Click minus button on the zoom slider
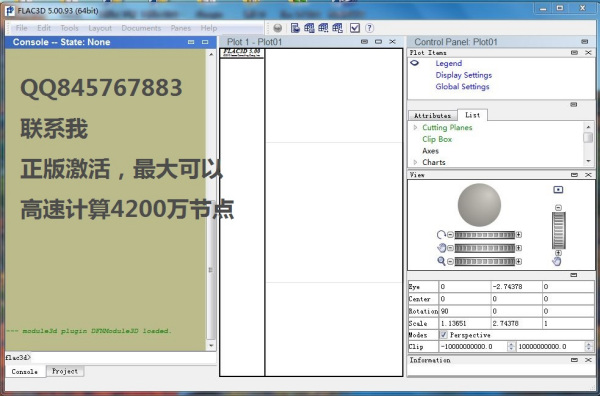 450,261
